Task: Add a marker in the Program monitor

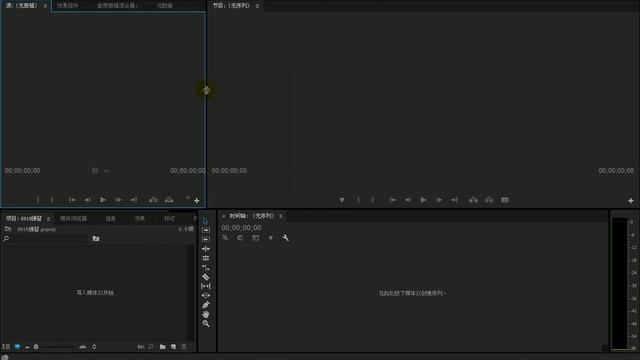Action: (x=342, y=200)
